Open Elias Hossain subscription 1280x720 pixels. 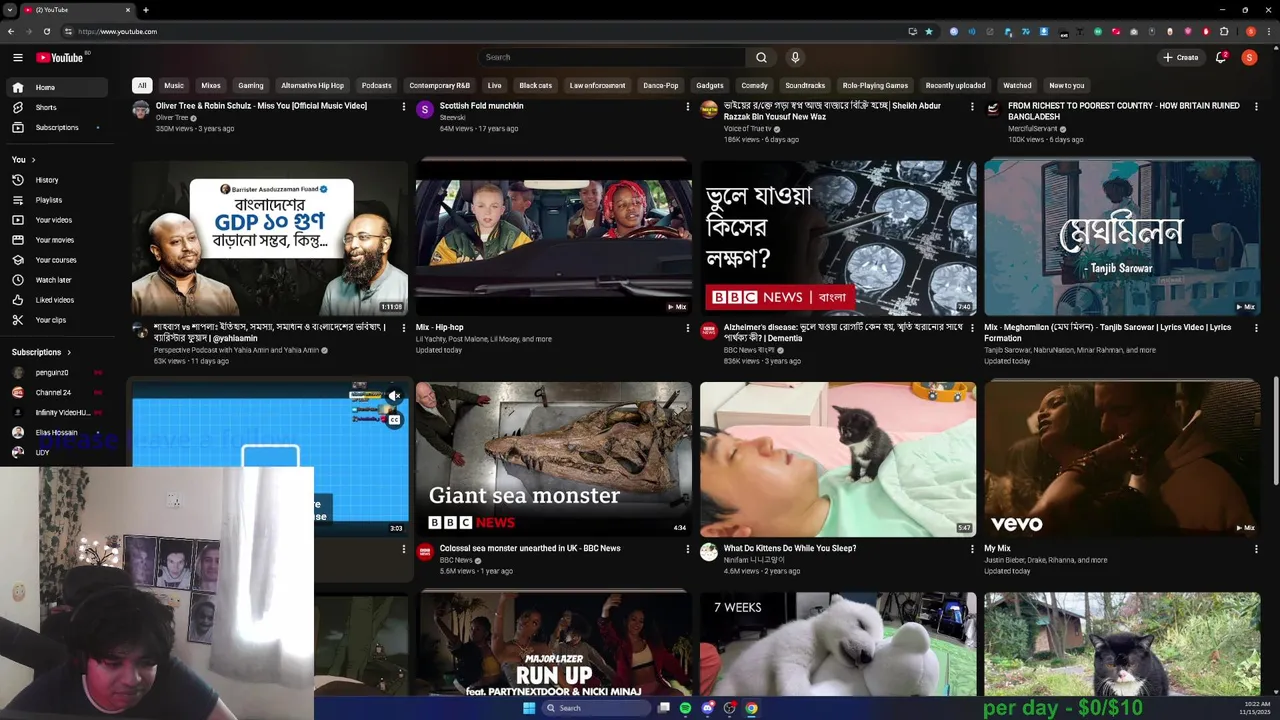pos(55,432)
